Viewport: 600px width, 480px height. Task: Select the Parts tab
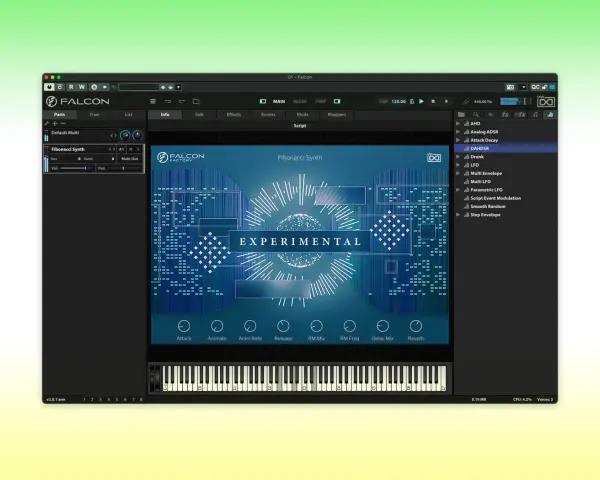59,114
